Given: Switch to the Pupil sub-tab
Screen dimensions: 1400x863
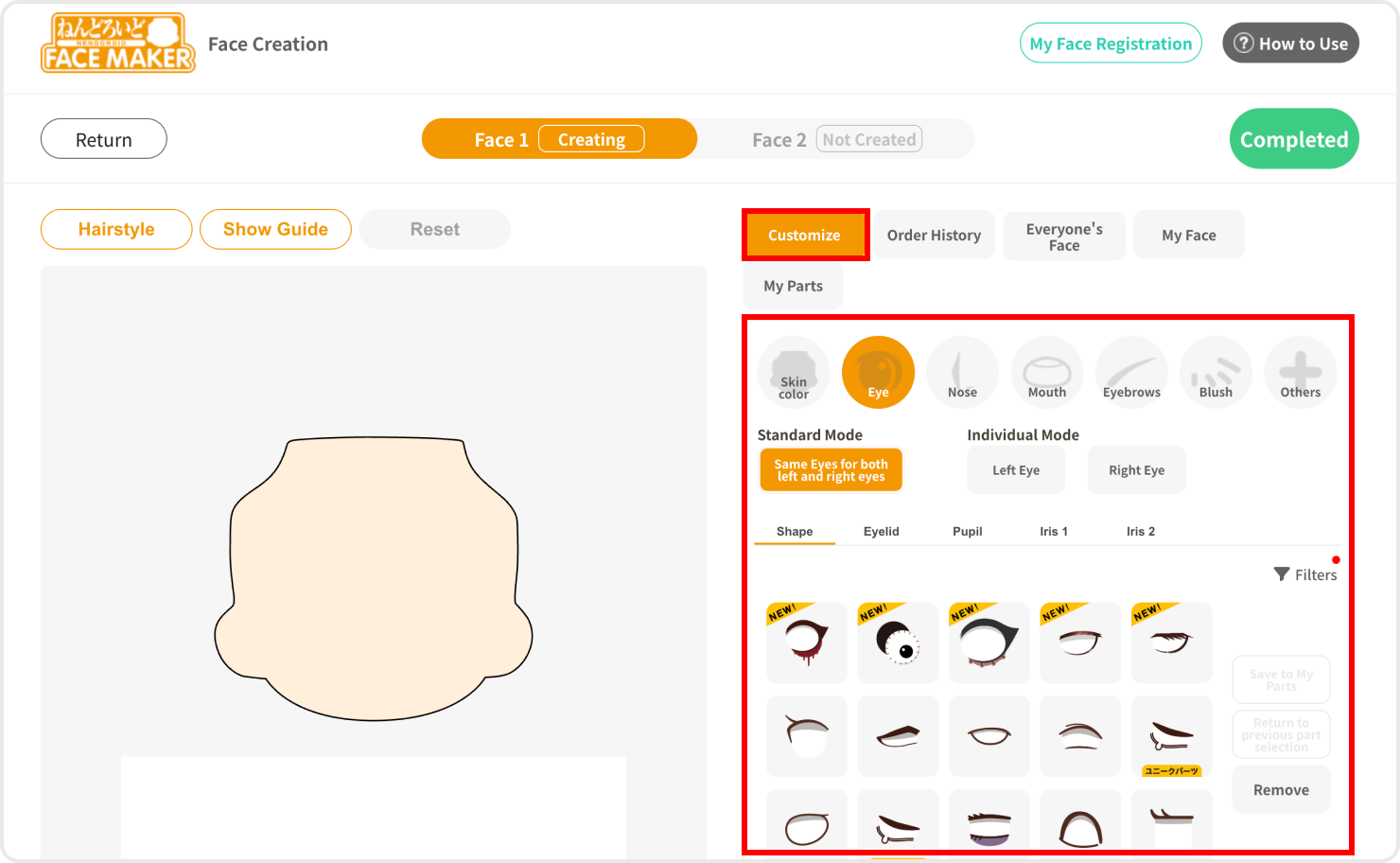Looking at the screenshot, I should coord(967,532).
